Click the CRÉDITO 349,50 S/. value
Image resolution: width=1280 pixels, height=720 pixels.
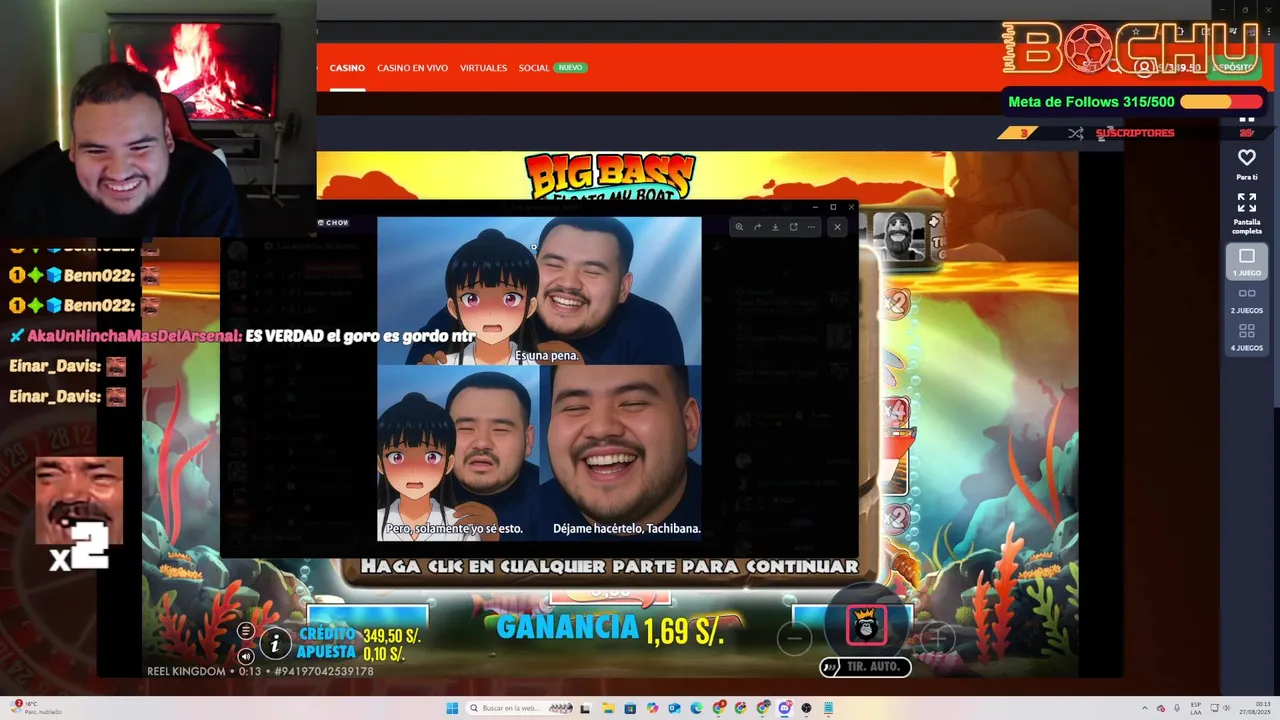[391, 636]
